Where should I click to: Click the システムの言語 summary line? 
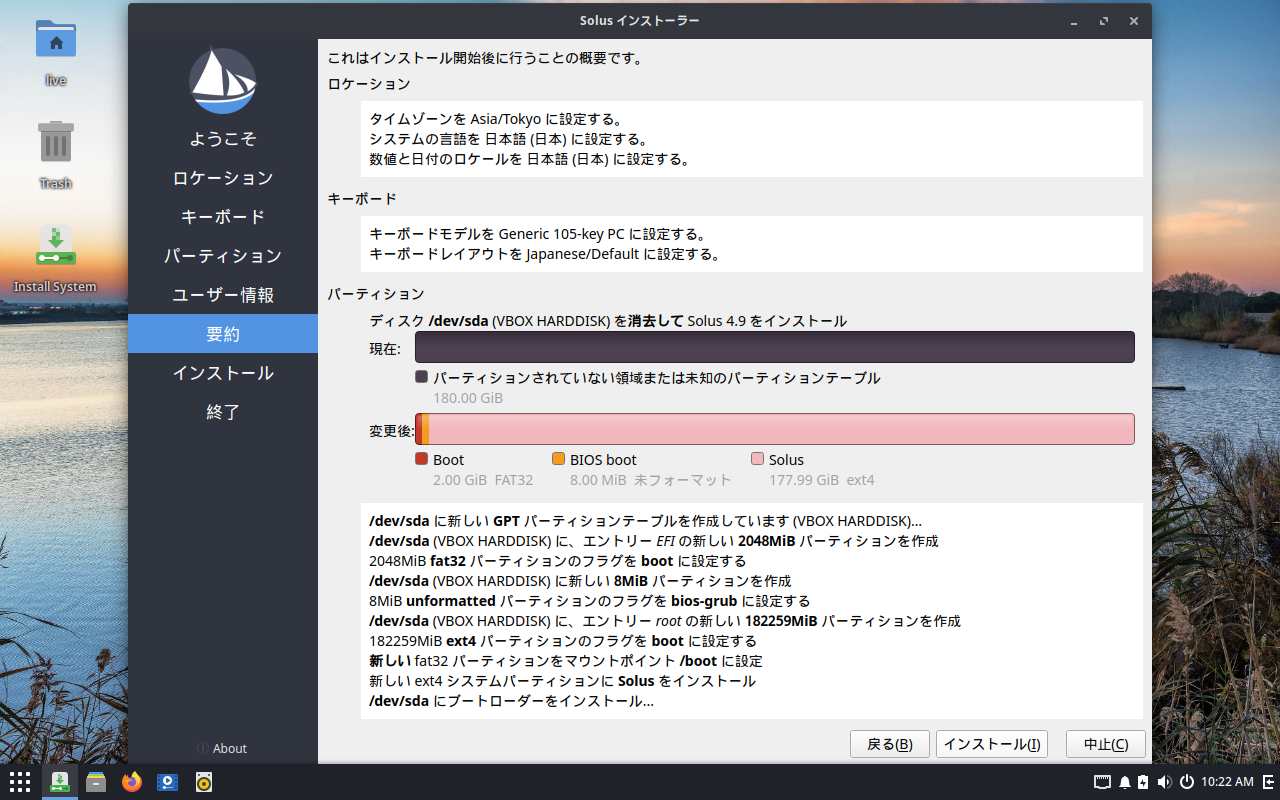point(509,139)
